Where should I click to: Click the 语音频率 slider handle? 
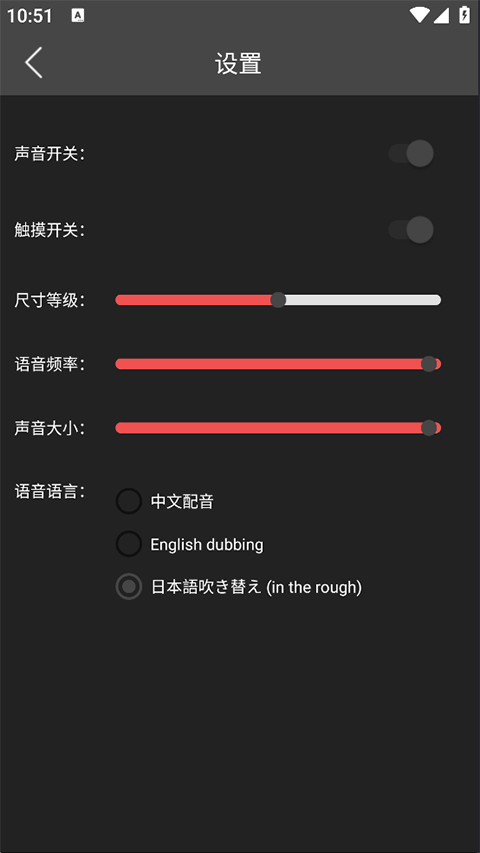coord(429,364)
